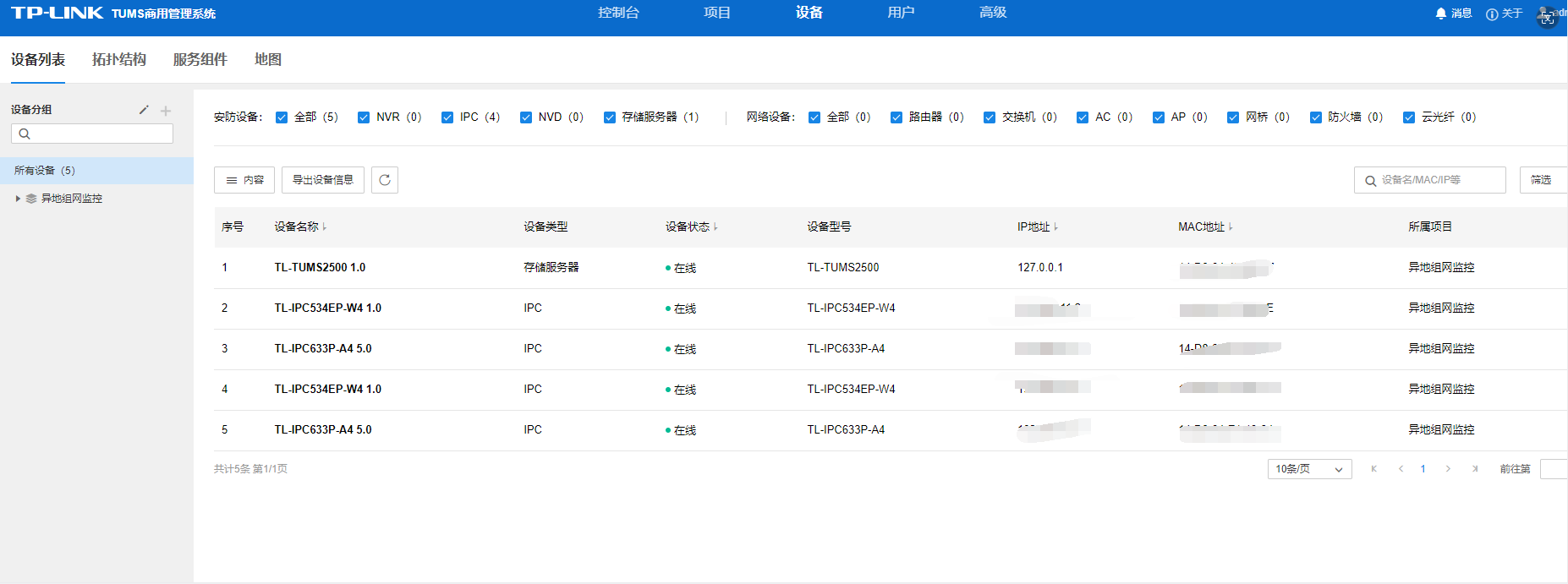Open row 5 device TL-IPC633P-A4 5.0
The image size is (1568, 584).
tap(323, 430)
